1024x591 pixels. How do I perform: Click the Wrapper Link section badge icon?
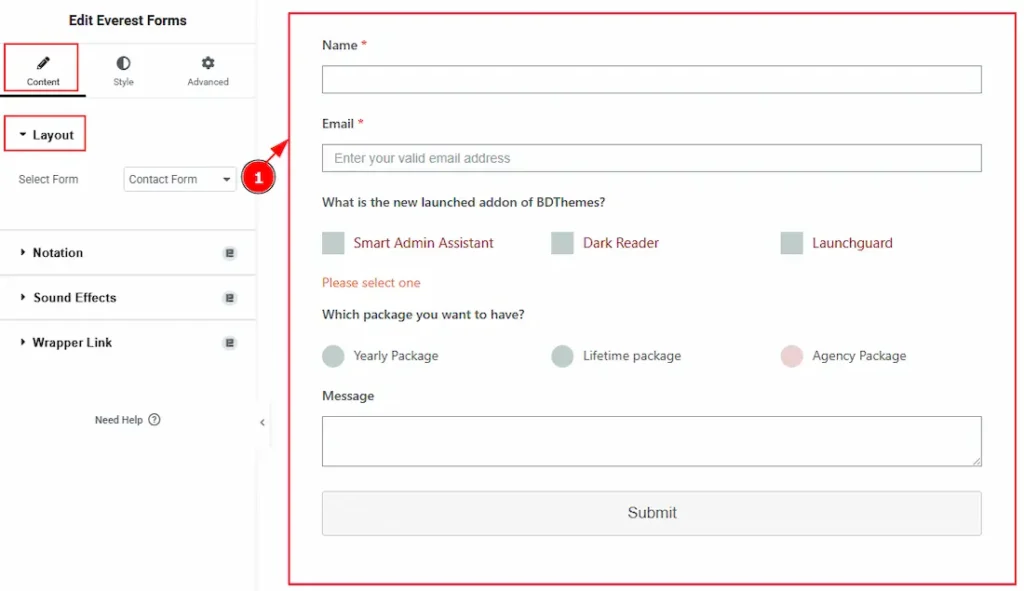tap(230, 343)
